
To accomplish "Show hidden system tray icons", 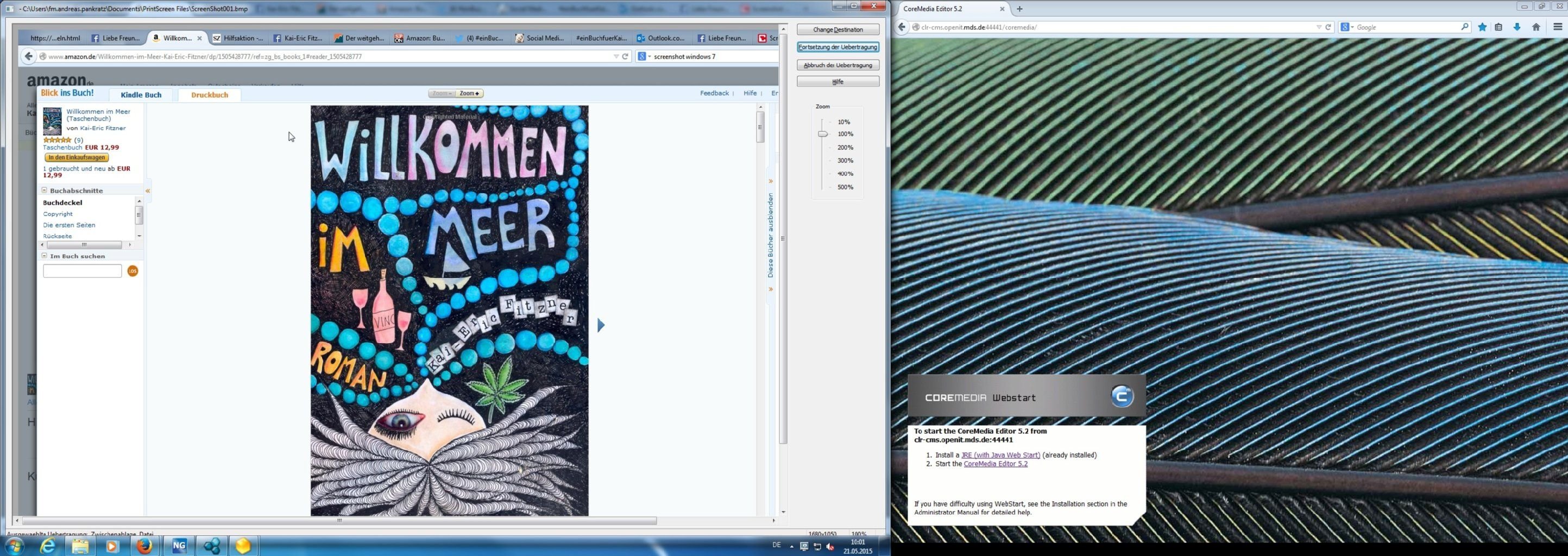I will (791, 546).
